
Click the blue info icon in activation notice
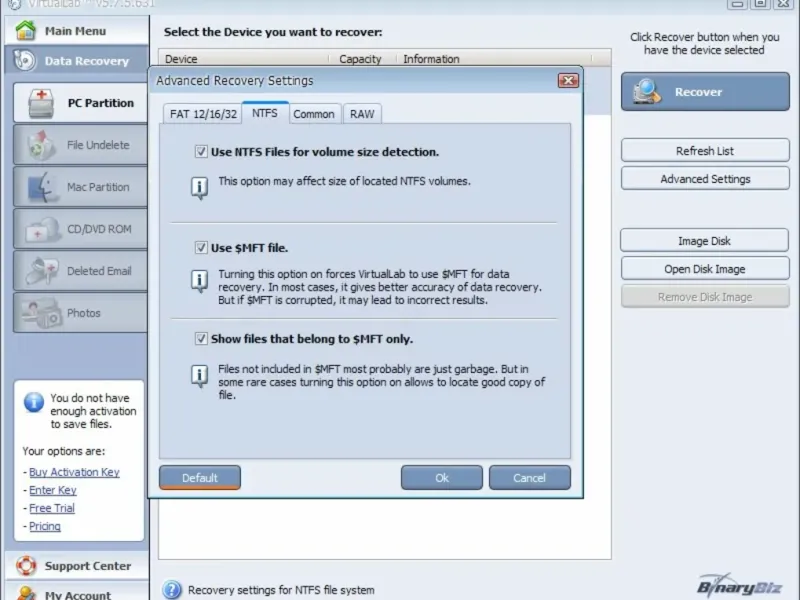(34, 402)
